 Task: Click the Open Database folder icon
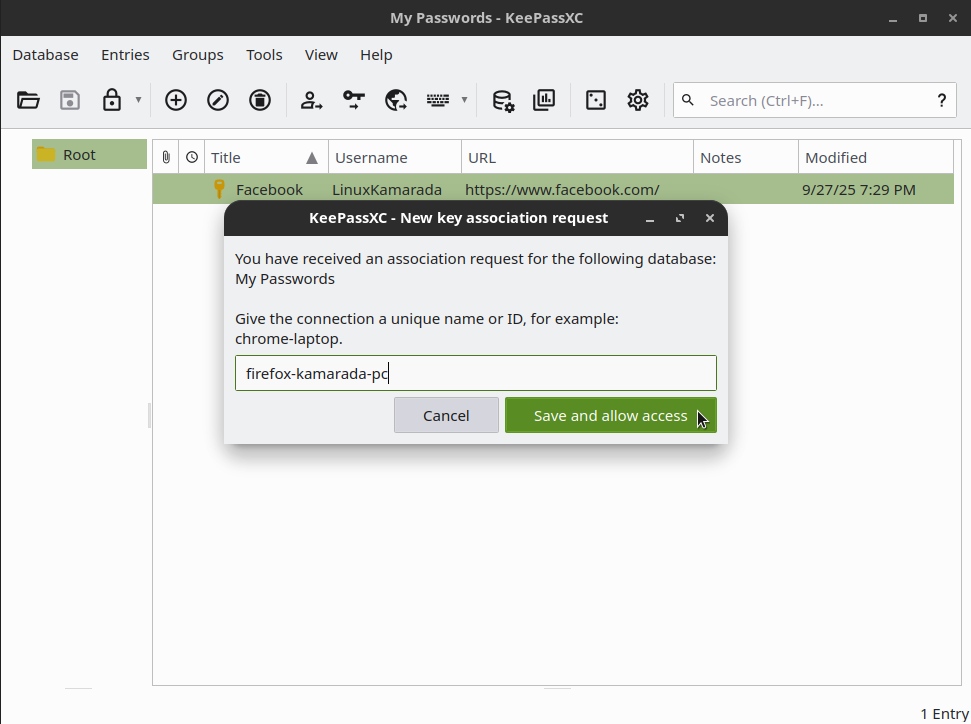tap(28, 100)
